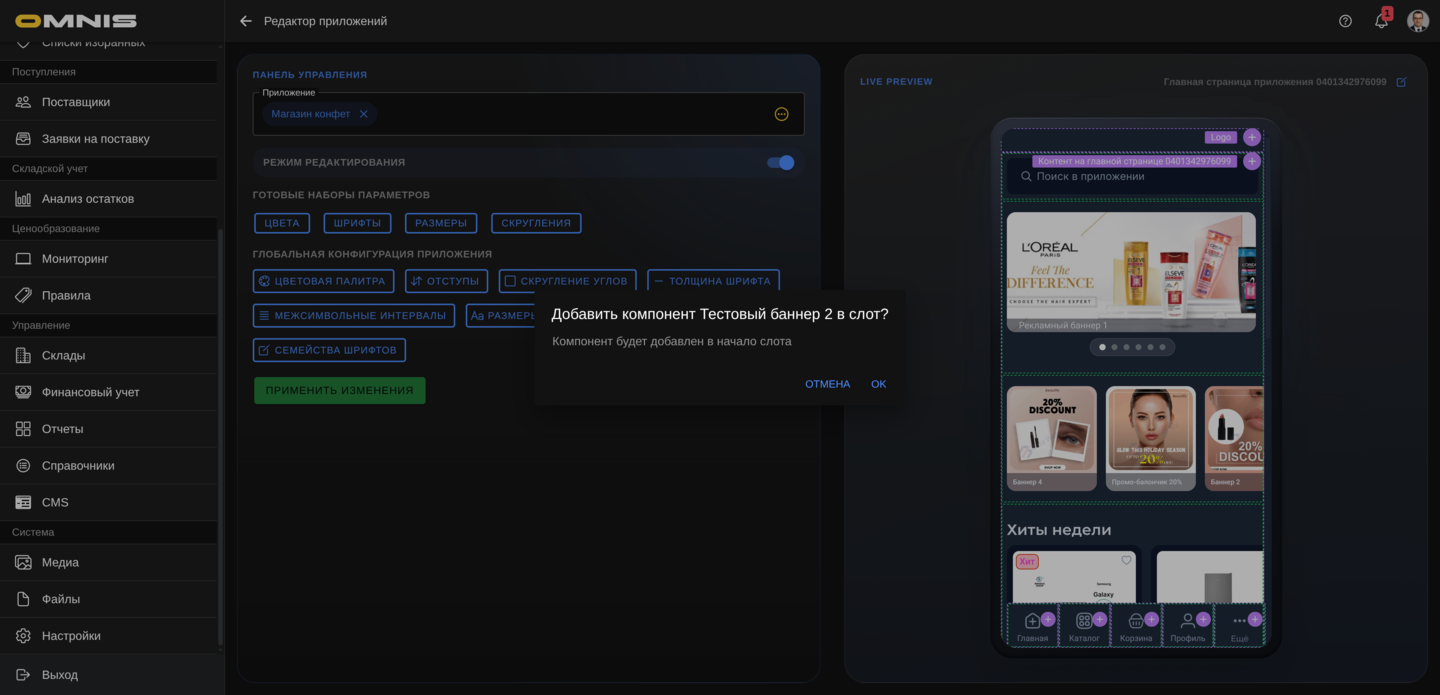
Task: Click the first carousel pagination dot
Action: tap(1102, 347)
